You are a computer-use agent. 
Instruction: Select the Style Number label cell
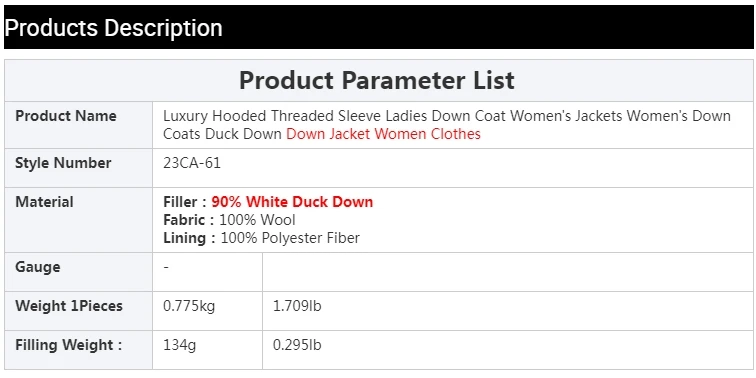click(79, 168)
